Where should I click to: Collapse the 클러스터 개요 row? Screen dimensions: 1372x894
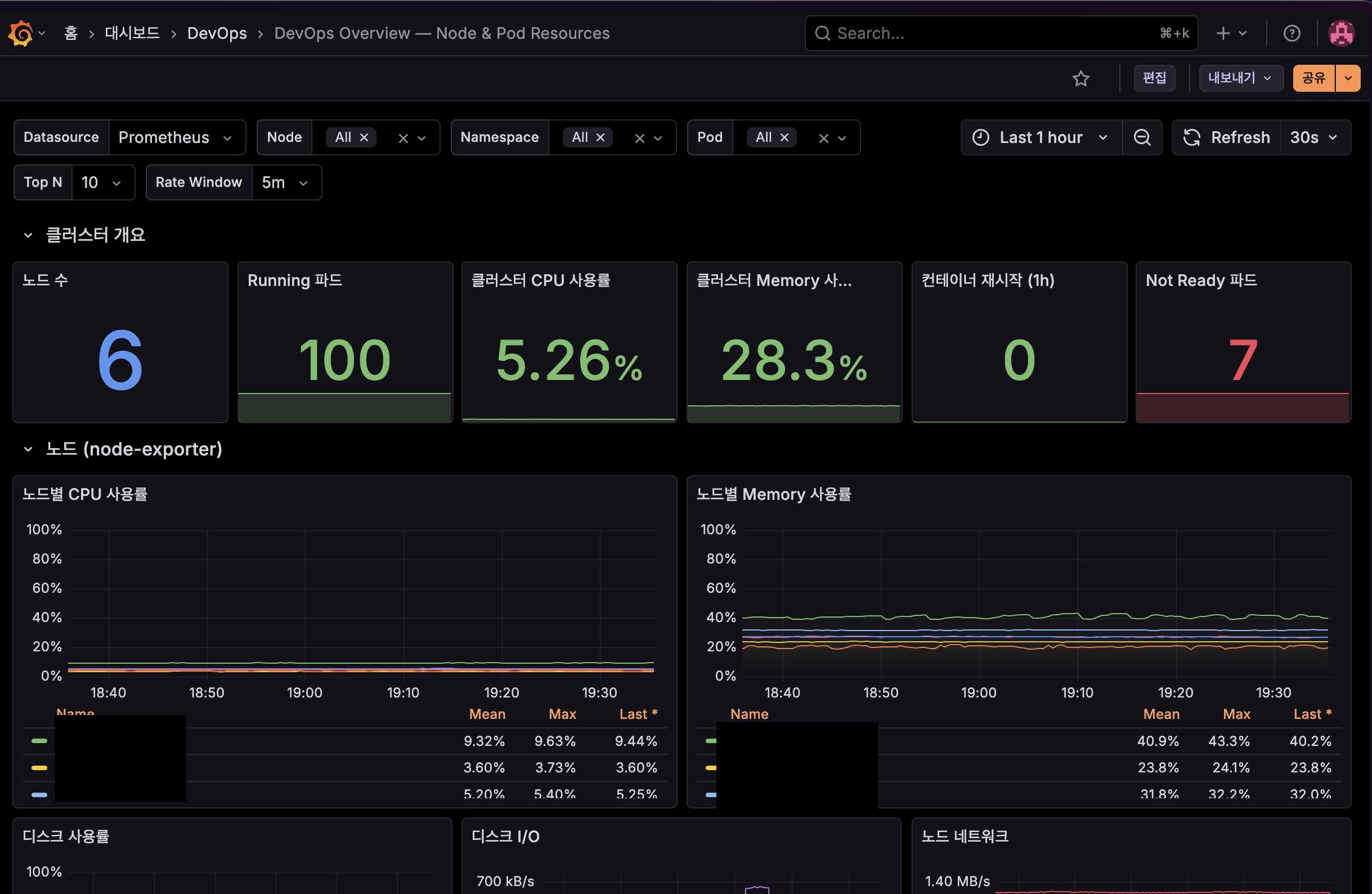[28, 235]
